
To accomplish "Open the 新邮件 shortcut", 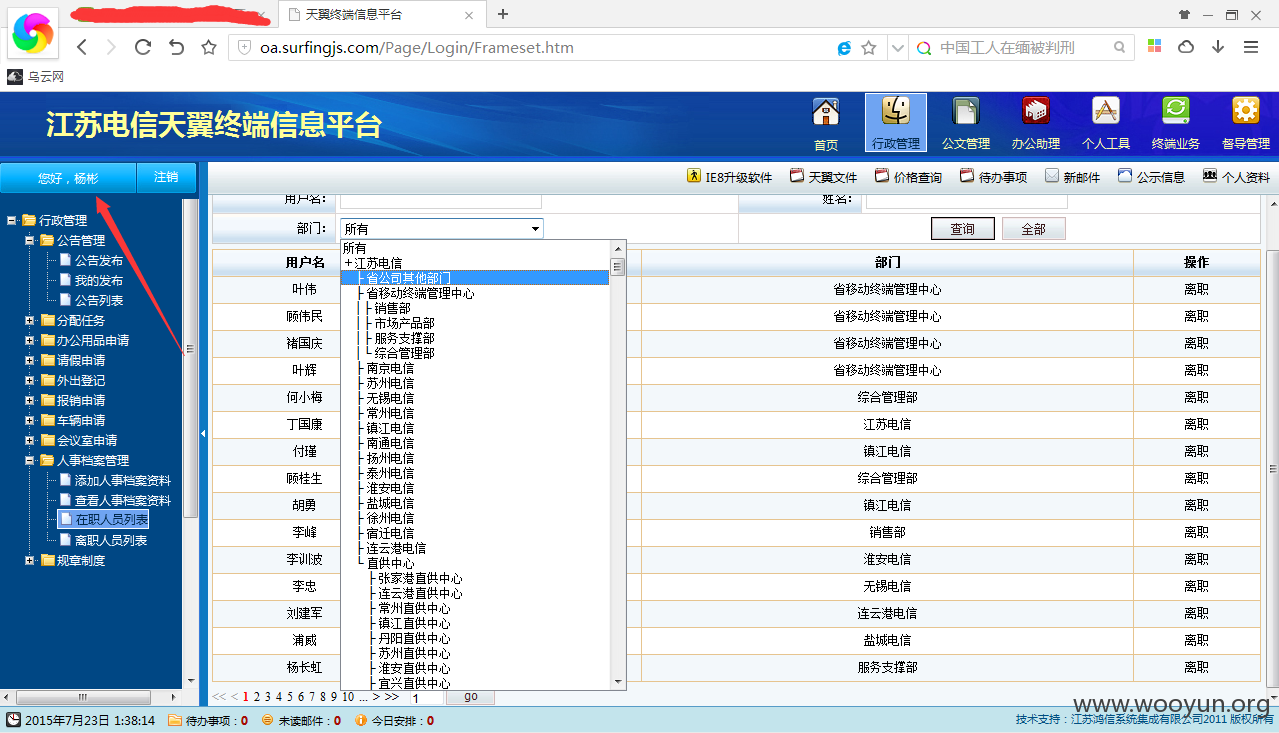I will (1072, 177).
